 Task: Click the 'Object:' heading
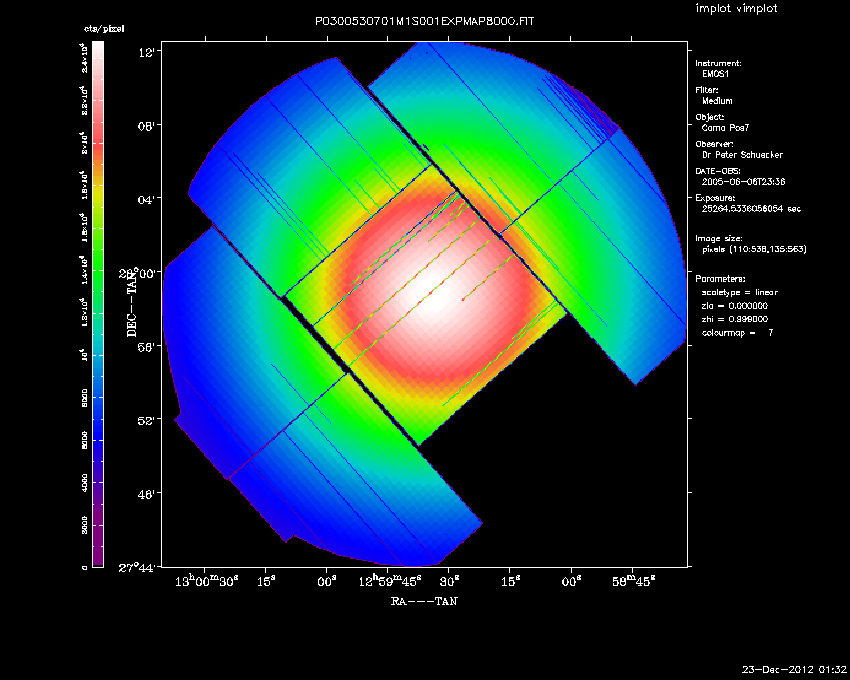coord(710,117)
